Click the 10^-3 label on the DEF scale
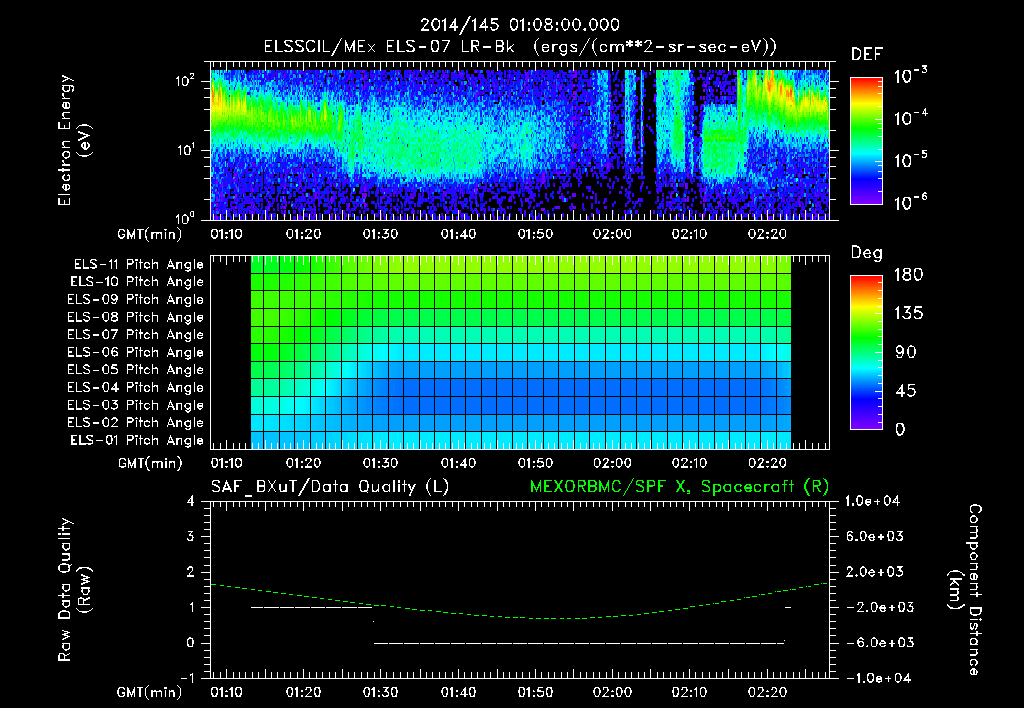1024x708 pixels. [910, 76]
